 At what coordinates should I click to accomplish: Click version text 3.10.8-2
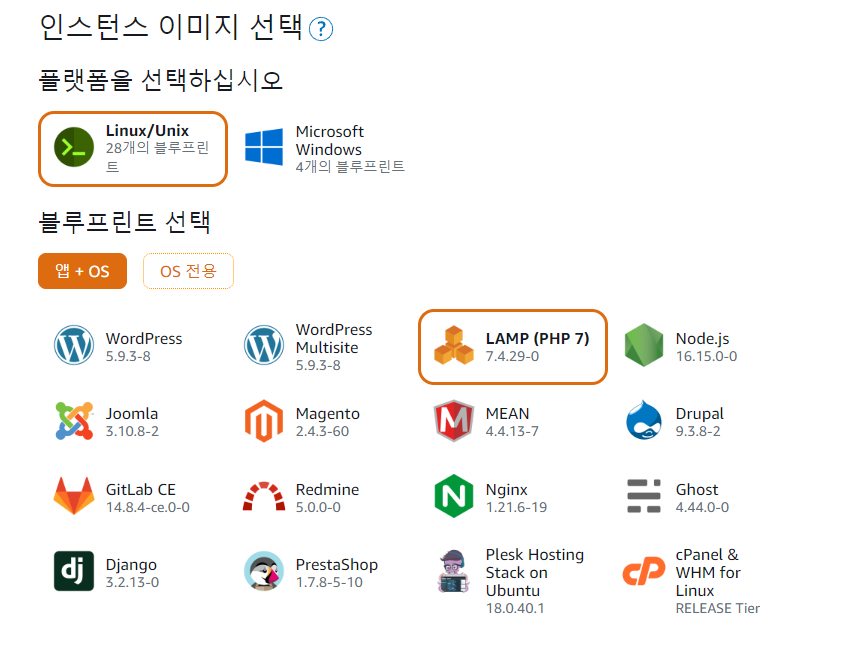click(x=132, y=431)
